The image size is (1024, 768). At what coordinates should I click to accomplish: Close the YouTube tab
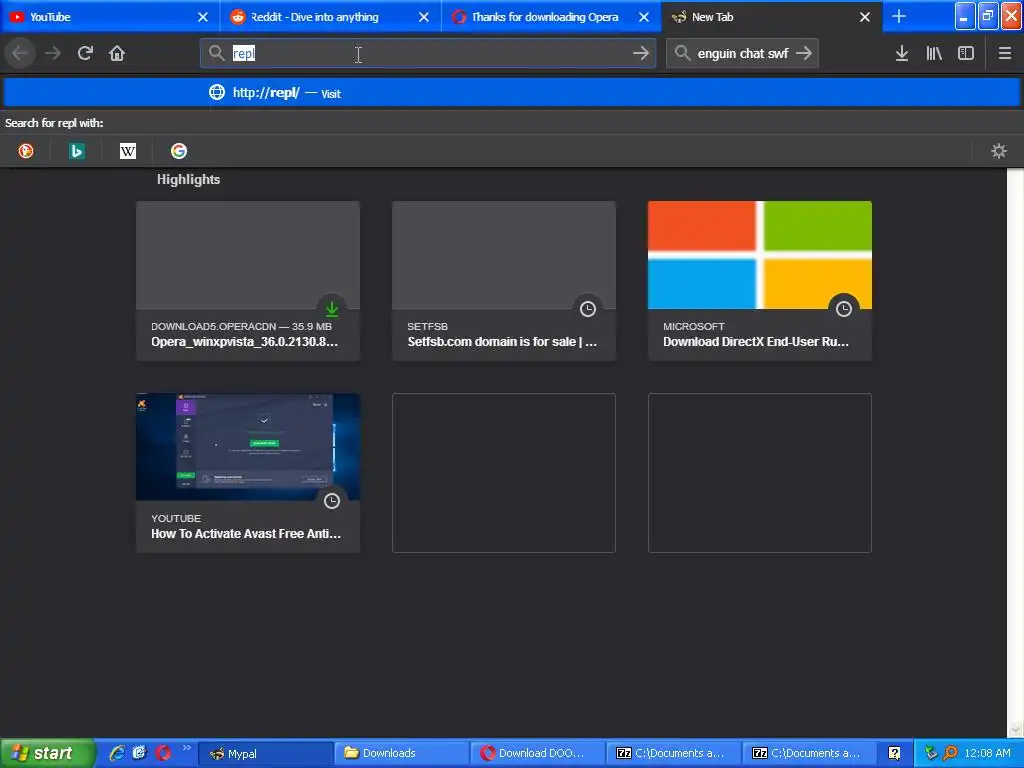203,17
